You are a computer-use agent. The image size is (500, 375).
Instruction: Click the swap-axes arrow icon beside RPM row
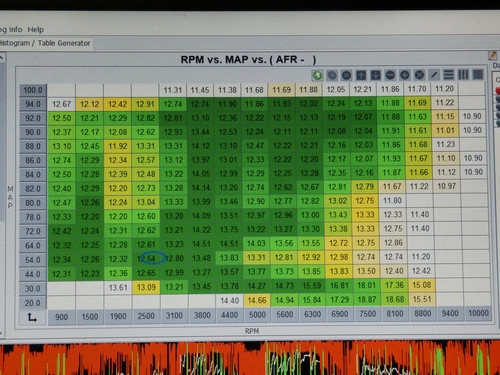tap(32, 317)
